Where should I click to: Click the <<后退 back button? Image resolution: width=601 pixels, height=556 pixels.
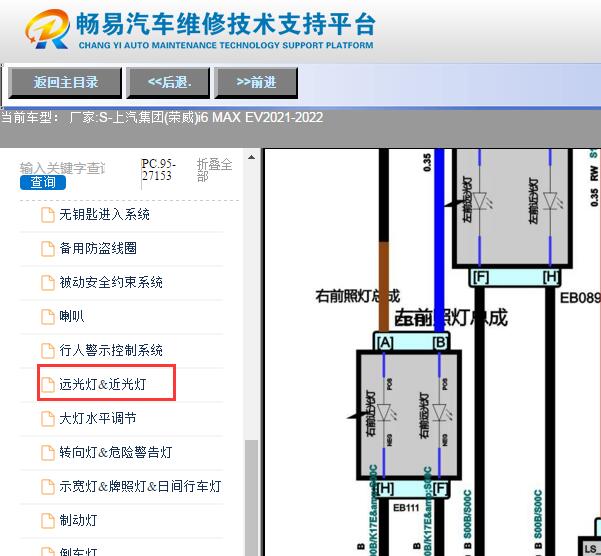[169, 82]
